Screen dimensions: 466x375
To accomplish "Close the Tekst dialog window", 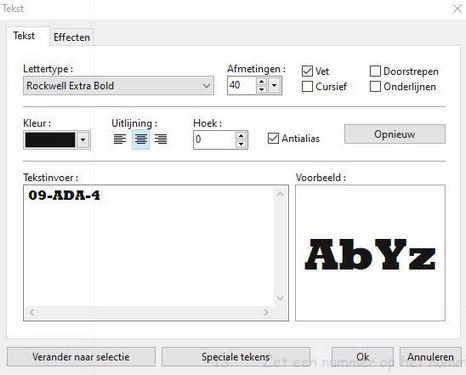I will click(457, 8).
